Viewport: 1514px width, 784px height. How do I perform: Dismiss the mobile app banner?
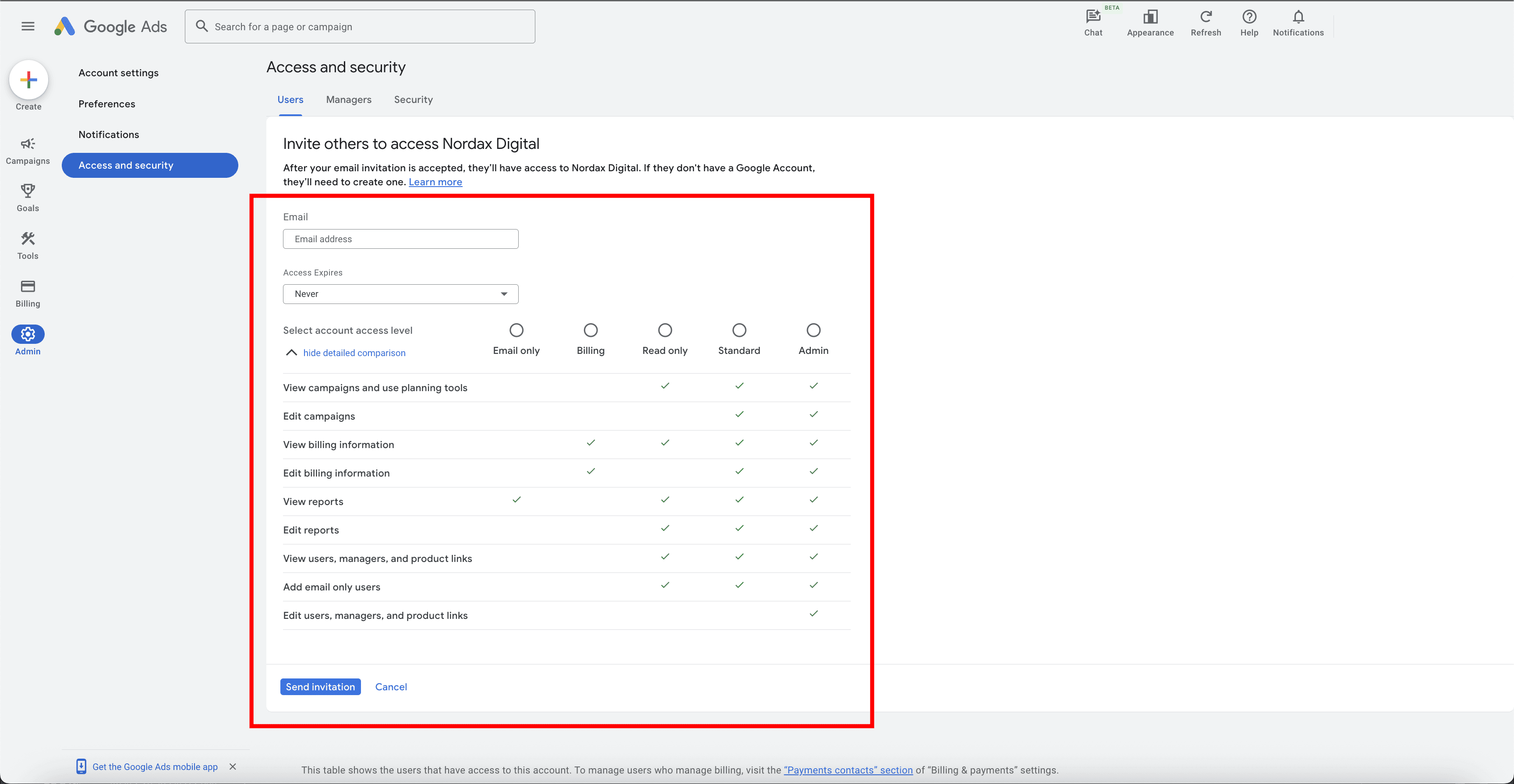[233, 766]
